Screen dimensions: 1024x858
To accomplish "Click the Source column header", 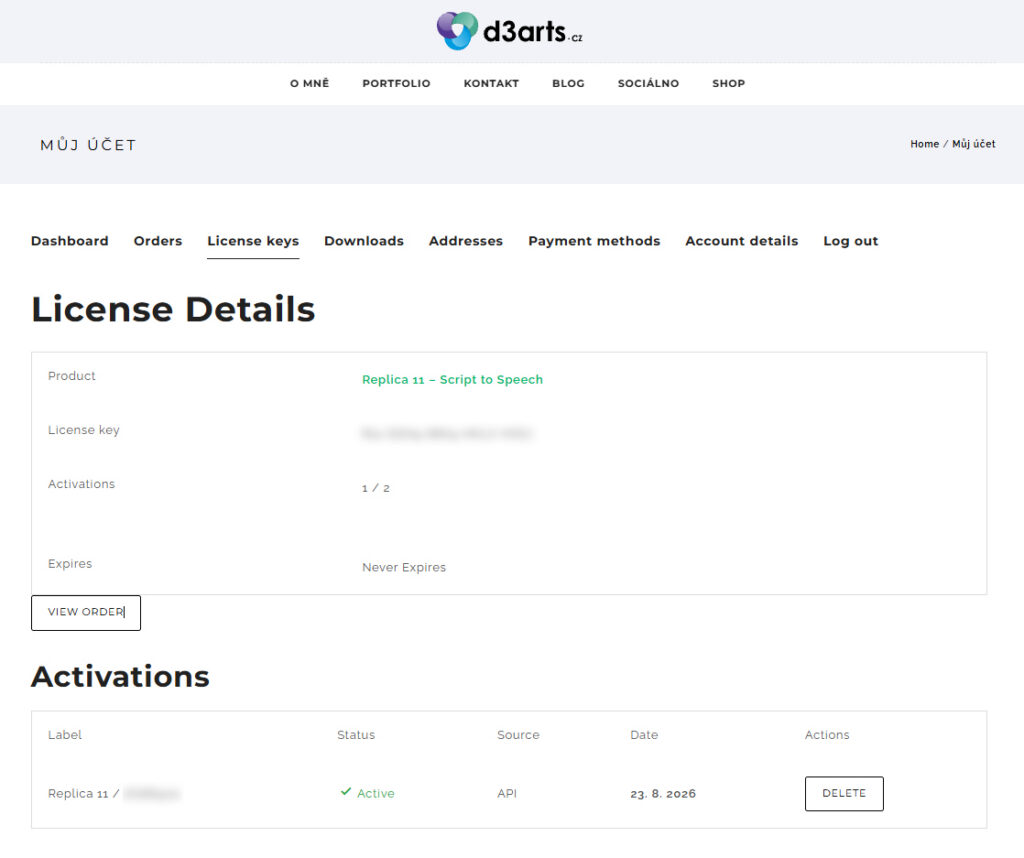I will click(x=519, y=735).
